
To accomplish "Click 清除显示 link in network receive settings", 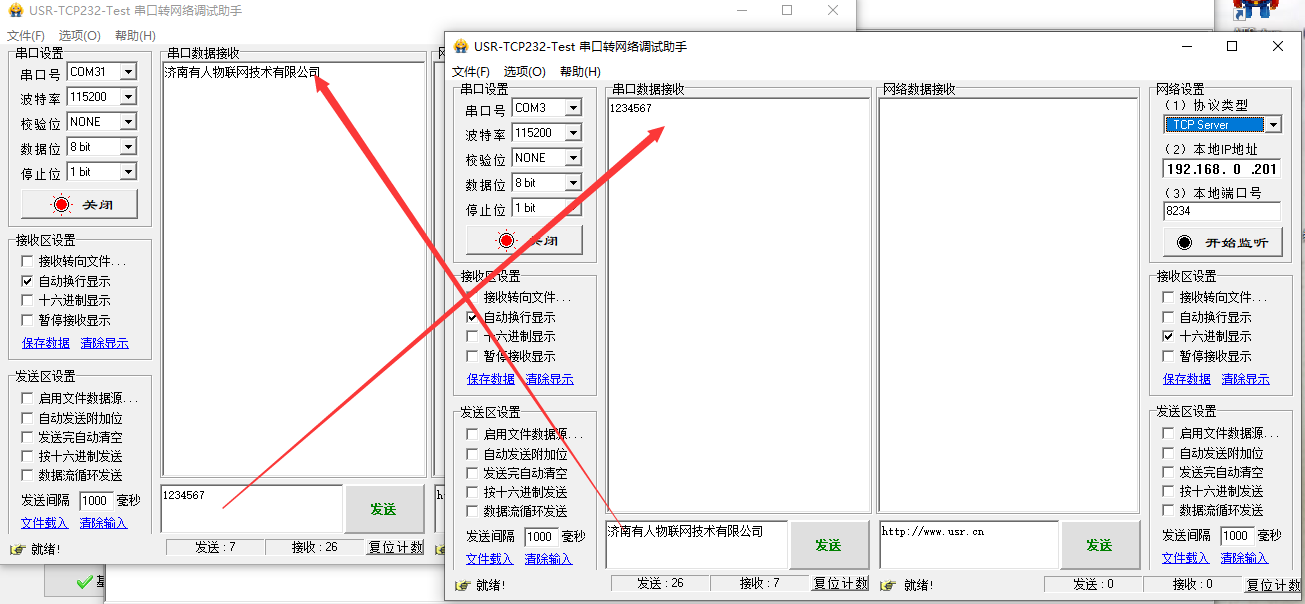I will [x=1245, y=379].
